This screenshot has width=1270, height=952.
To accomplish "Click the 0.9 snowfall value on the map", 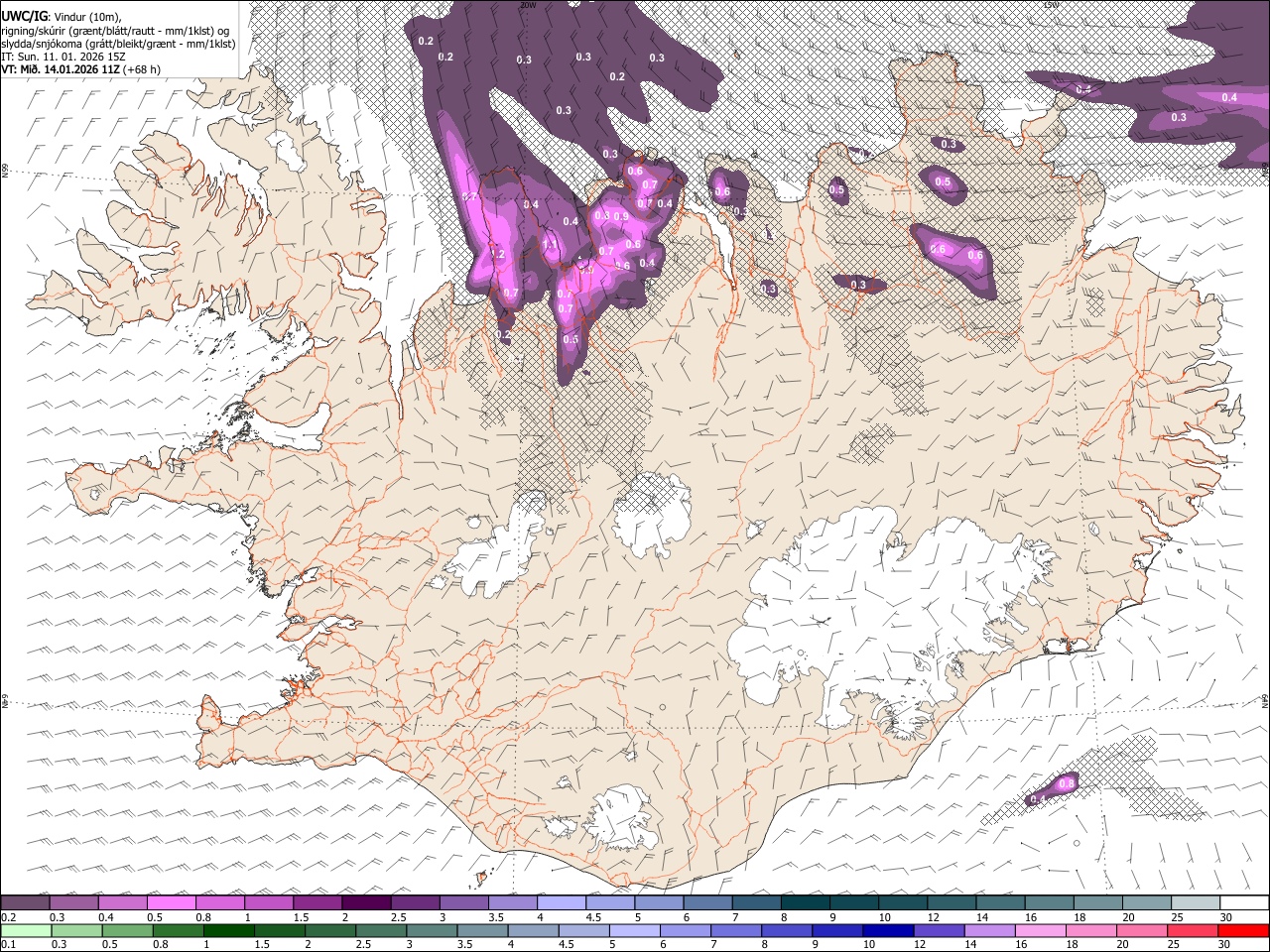I will coord(621,216).
